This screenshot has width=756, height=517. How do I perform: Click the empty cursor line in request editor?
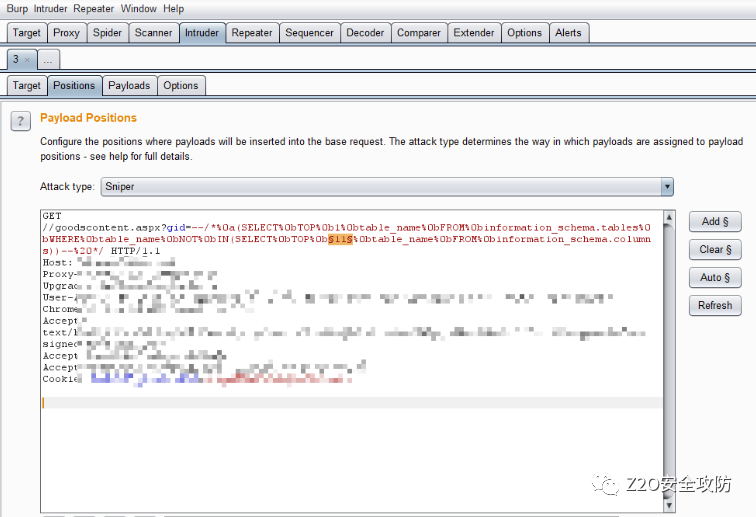[352, 403]
